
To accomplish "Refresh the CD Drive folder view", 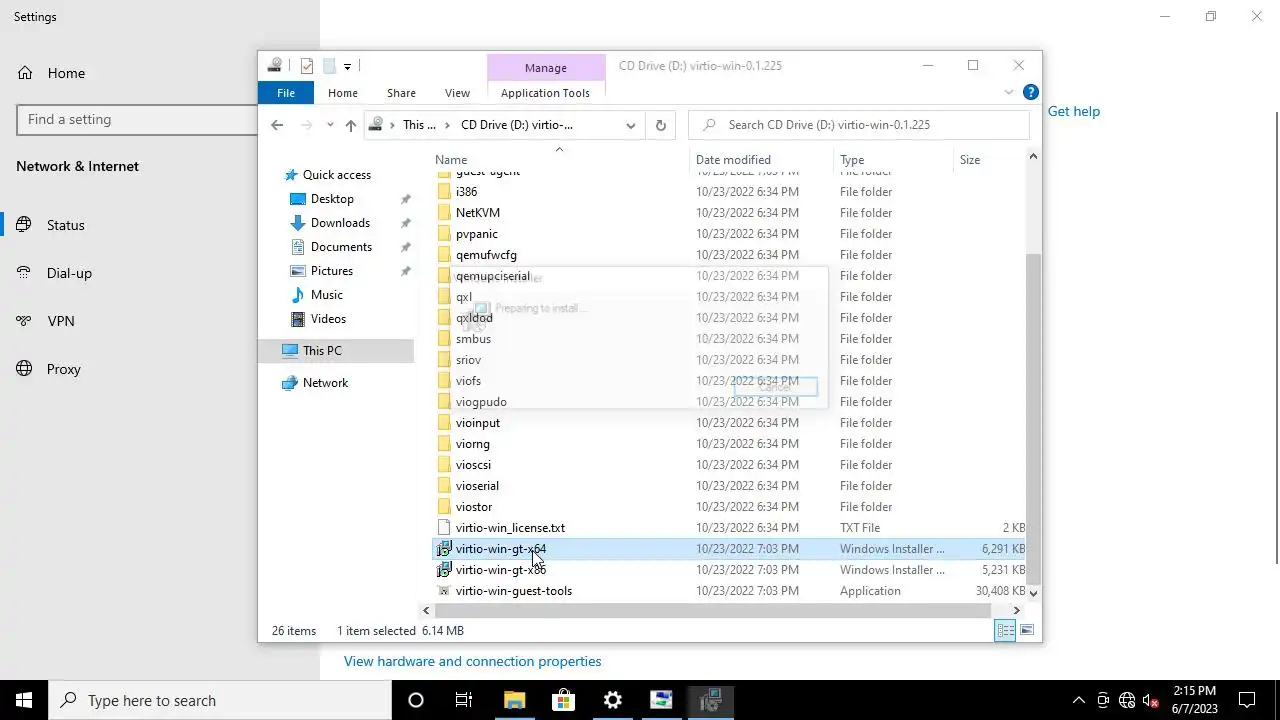I will (x=660, y=125).
